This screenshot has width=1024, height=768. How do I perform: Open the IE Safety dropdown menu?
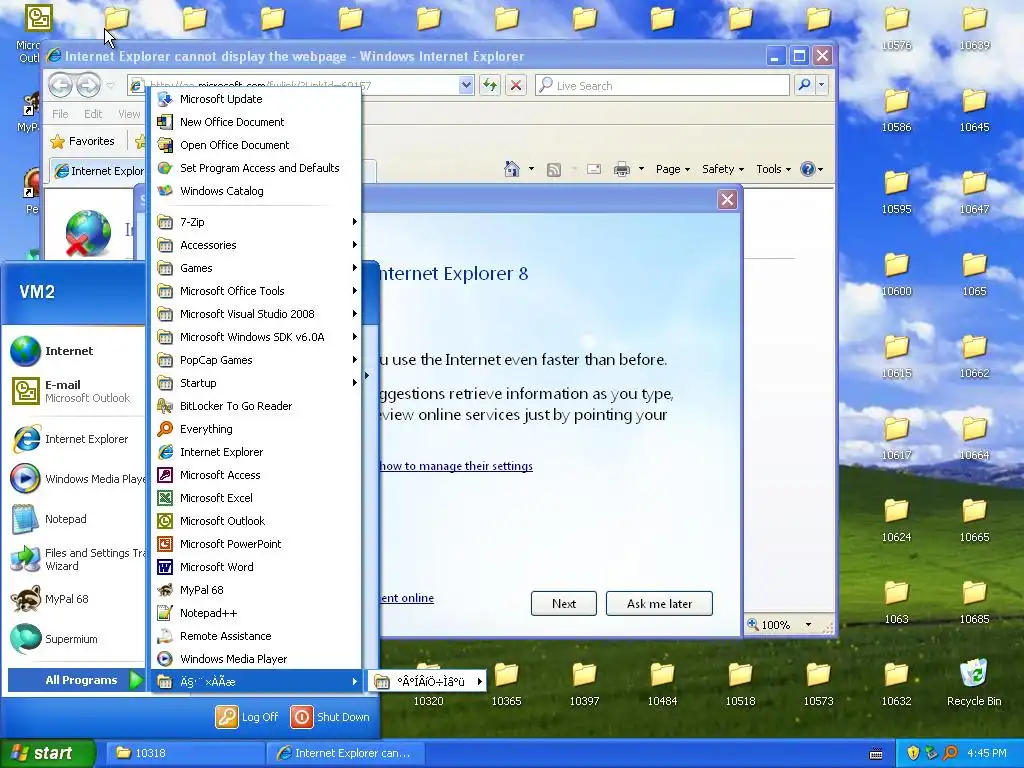(722, 169)
